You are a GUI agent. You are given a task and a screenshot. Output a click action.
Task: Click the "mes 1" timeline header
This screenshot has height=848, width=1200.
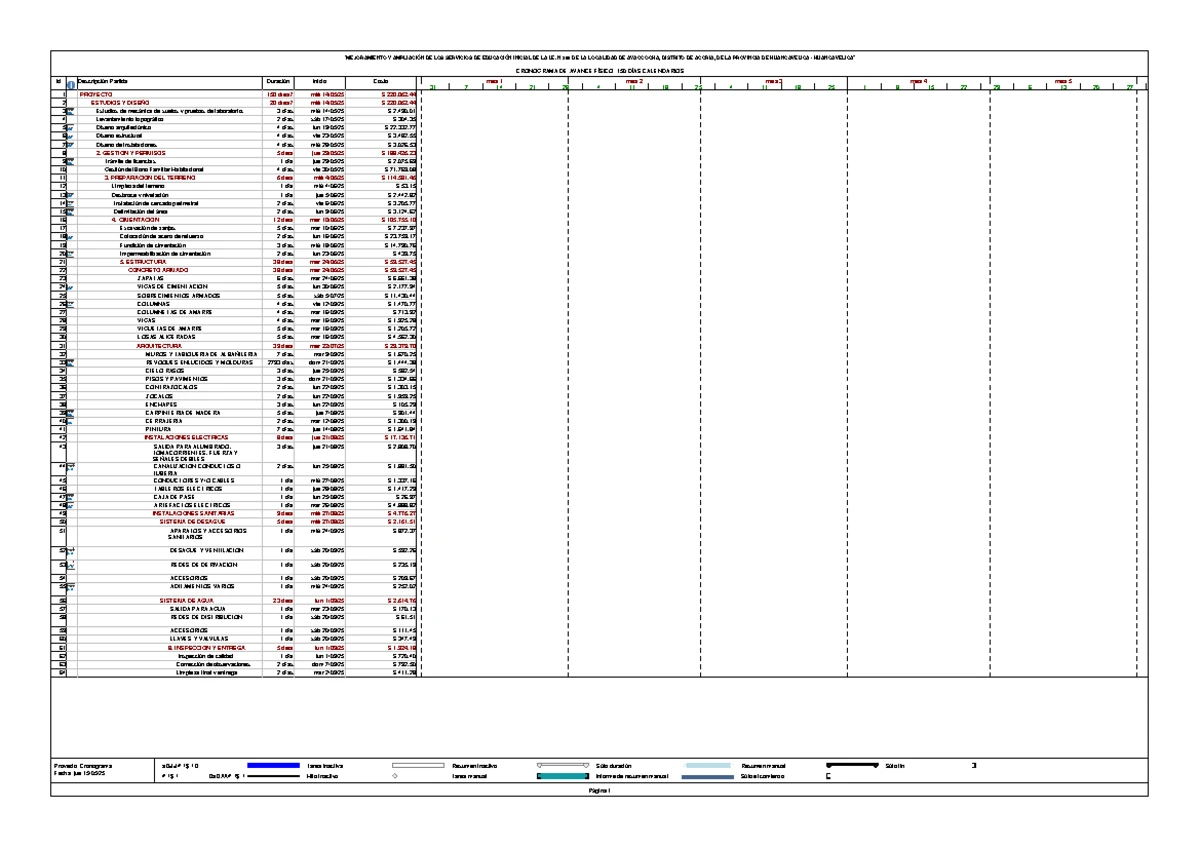pos(492,81)
